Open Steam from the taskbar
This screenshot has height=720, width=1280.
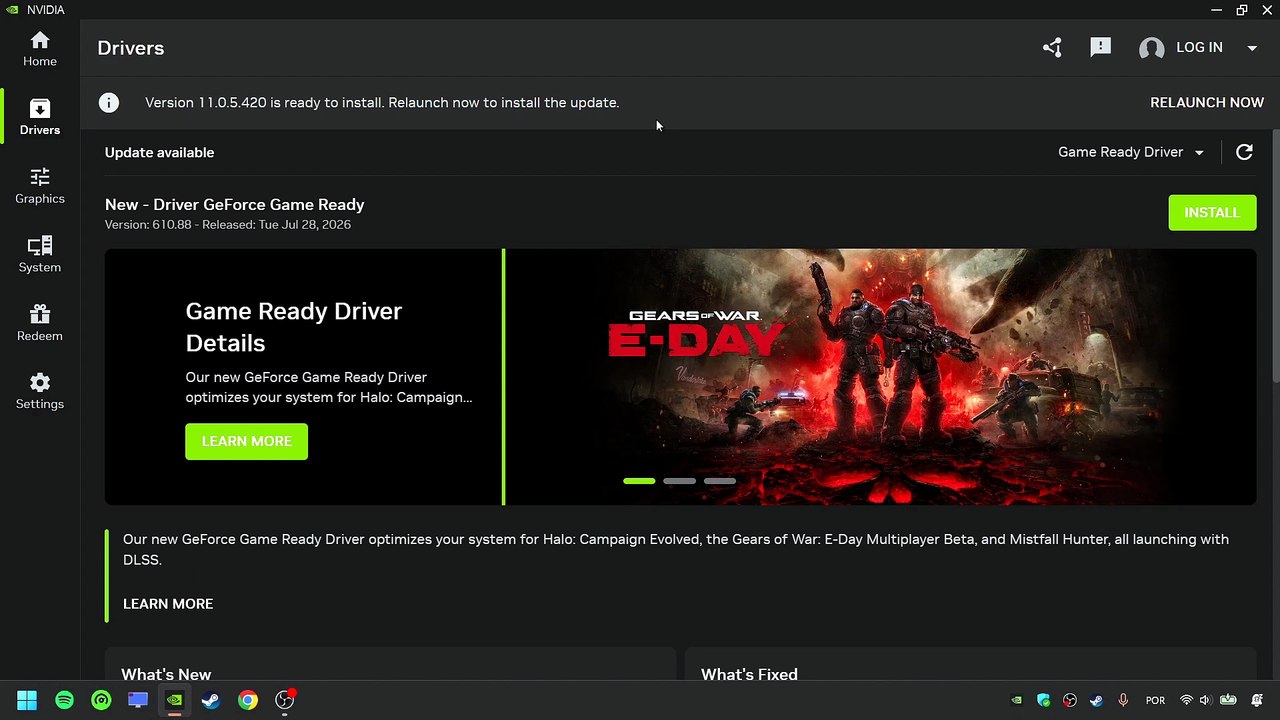click(211, 700)
